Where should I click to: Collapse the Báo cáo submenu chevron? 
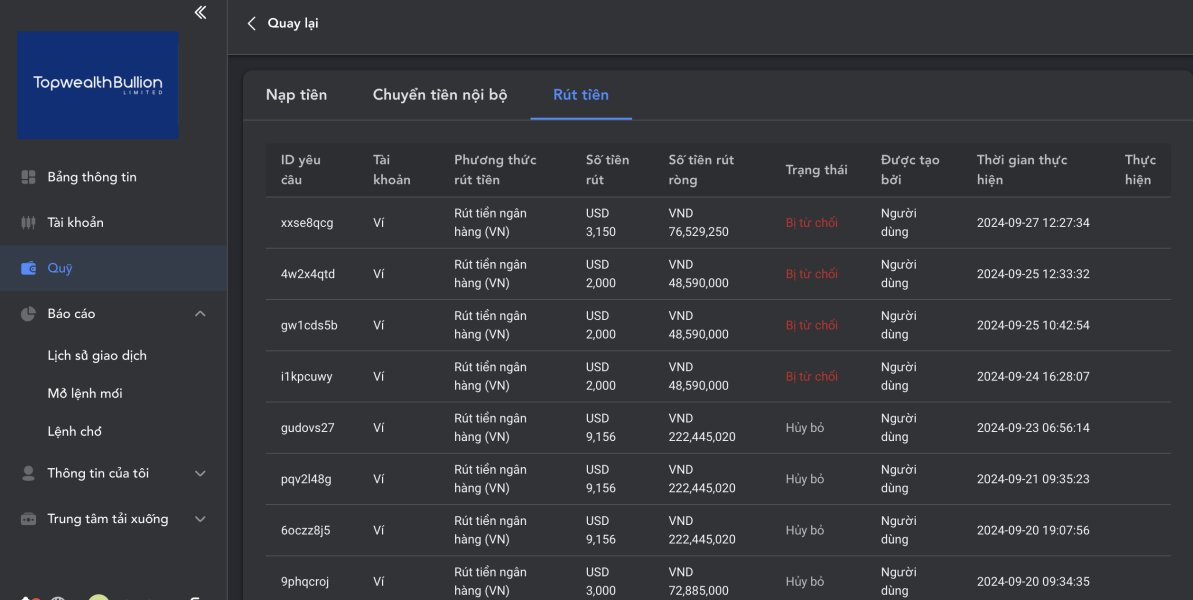(200, 314)
